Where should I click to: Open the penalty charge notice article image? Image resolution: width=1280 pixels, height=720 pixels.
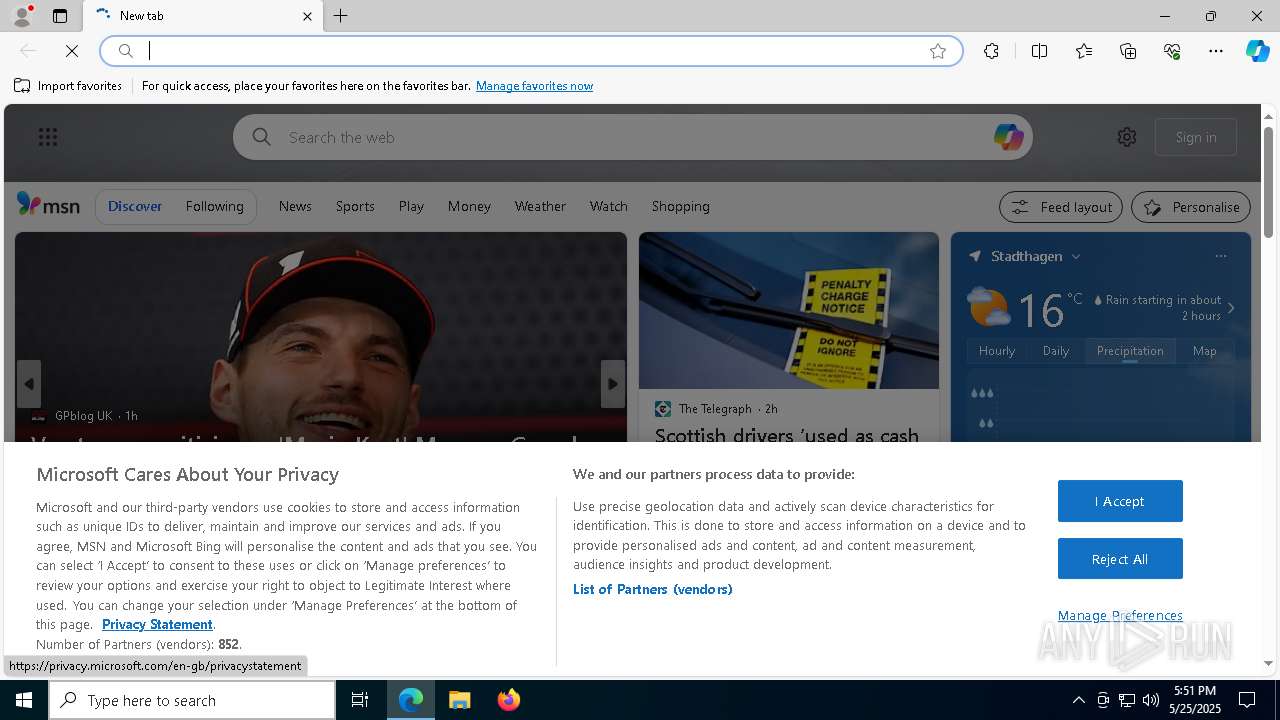(x=789, y=311)
